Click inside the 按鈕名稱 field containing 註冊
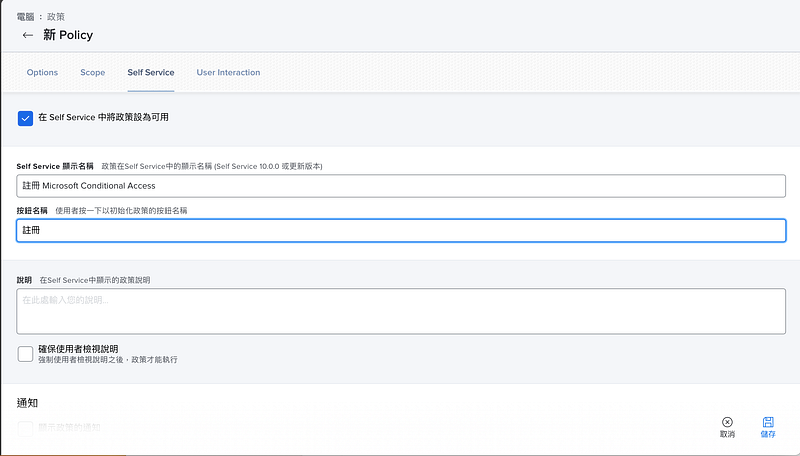The width and height of the screenshot is (800, 456). (x=400, y=230)
